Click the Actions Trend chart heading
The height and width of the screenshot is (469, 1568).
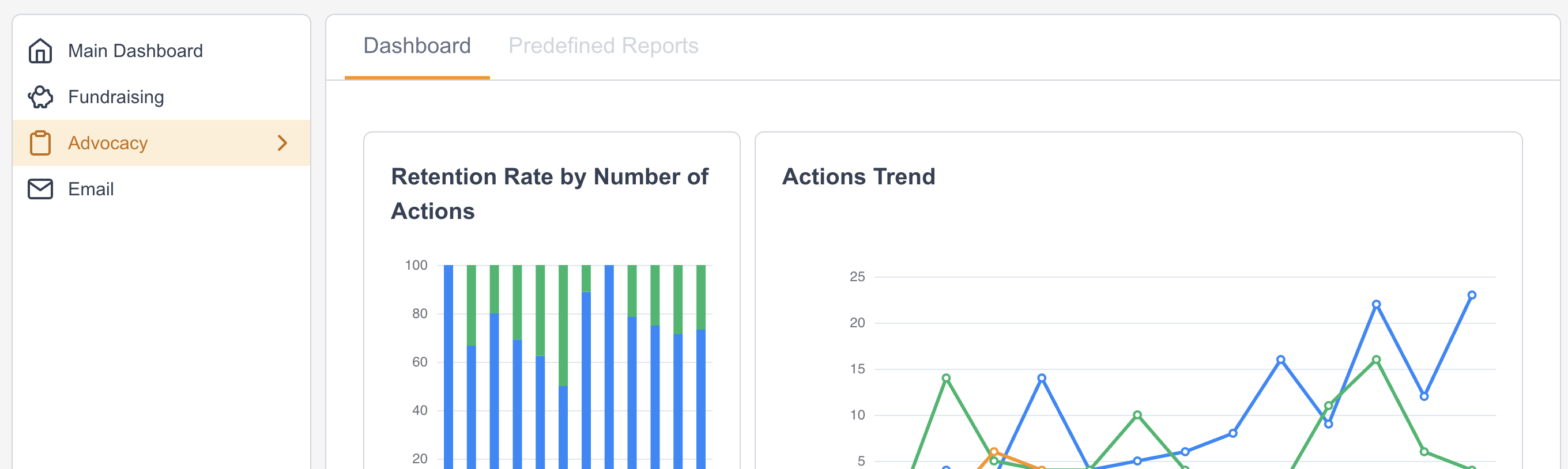(x=858, y=176)
